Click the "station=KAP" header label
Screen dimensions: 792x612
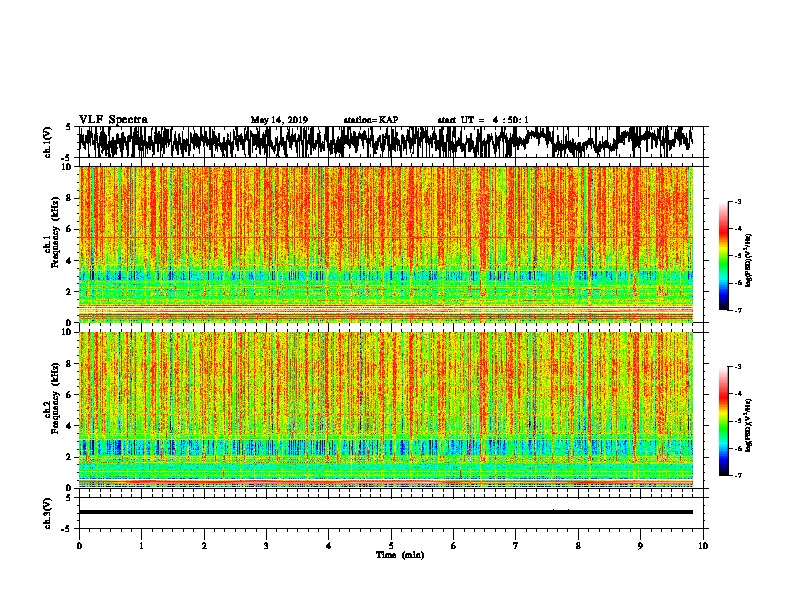pos(371,120)
